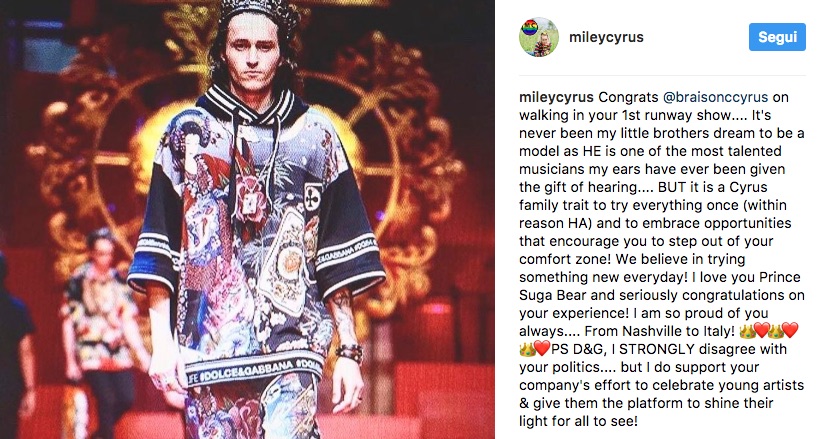Click the blue Segui follow button
Image resolution: width=829 pixels, height=439 pixels.
click(x=777, y=37)
